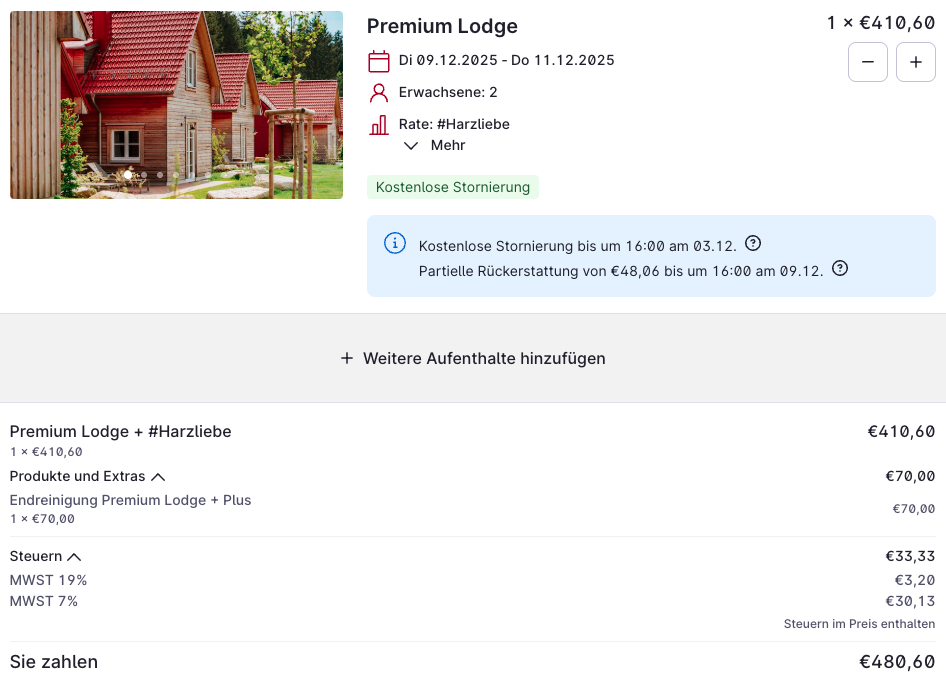
Task: Click the bar chart icon beside Rate
Action: (x=379, y=125)
